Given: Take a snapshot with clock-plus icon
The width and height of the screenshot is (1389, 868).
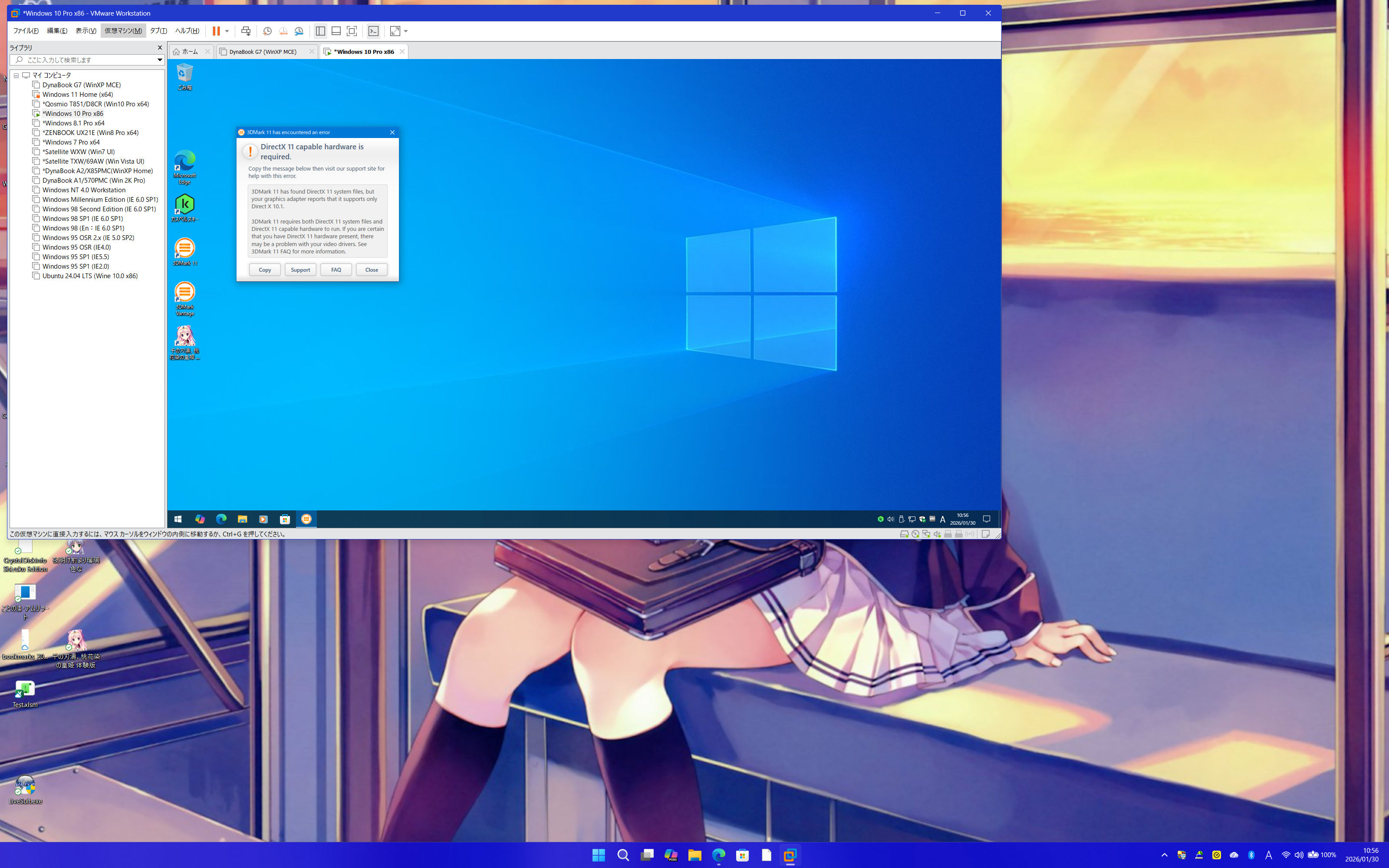Looking at the screenshot, I should click(267, 31).
